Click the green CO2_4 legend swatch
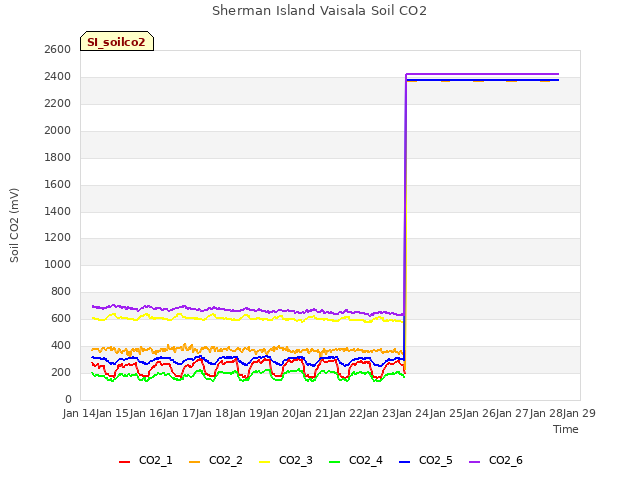The width and height of the screenshot is (640, 480). 335,462
